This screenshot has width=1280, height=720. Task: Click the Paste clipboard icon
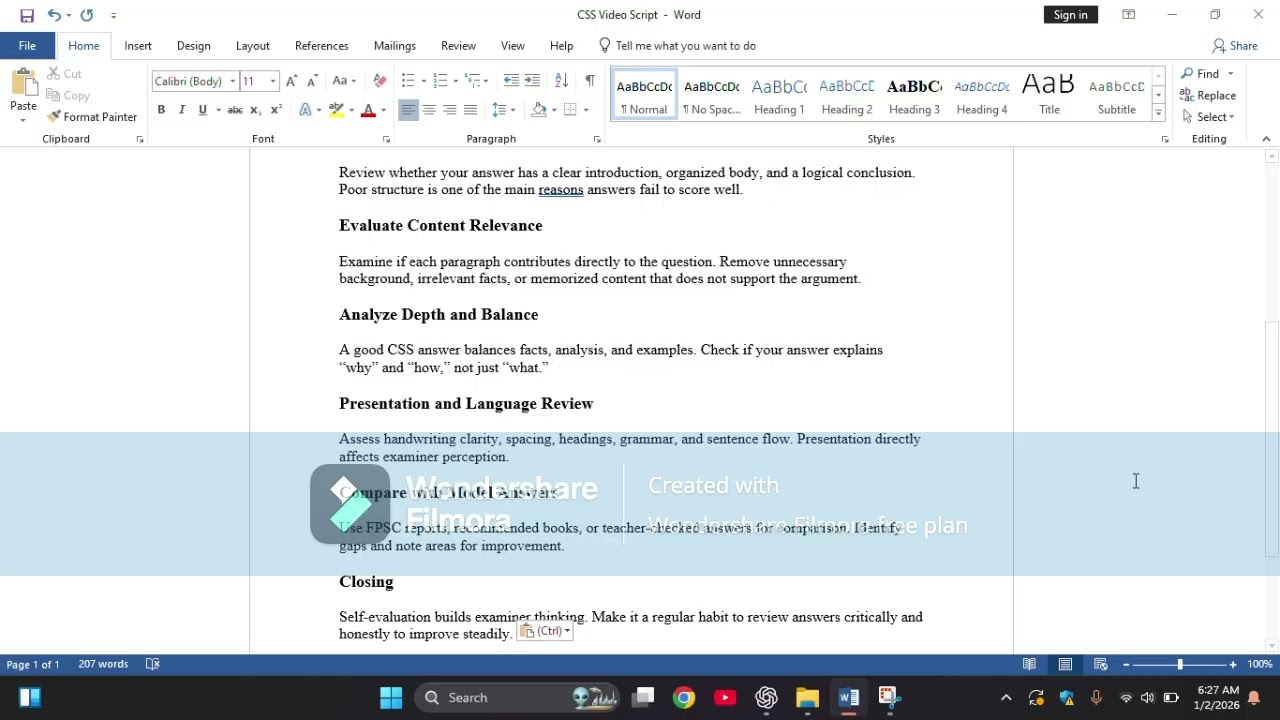click(x=23, y=82)
